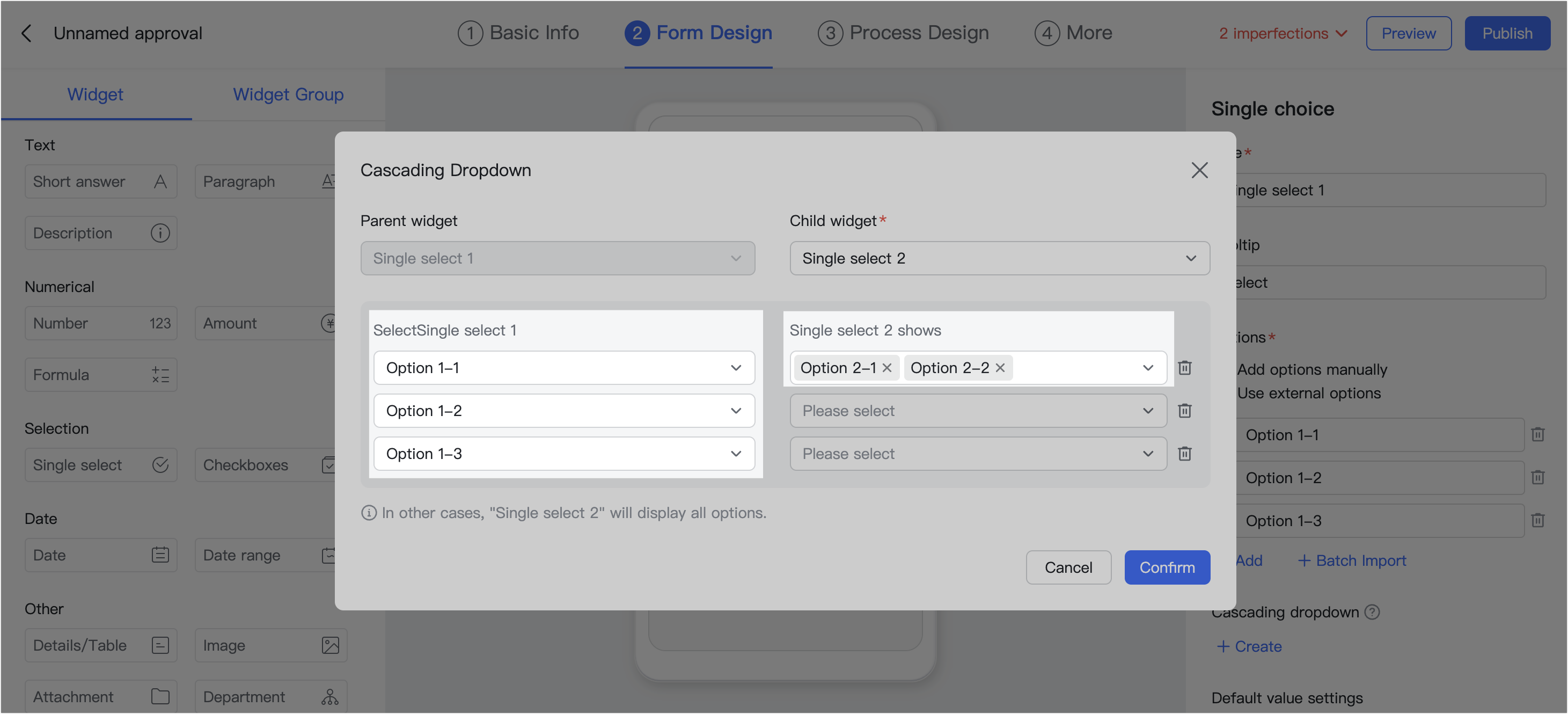
Task: Close the Cascading Dropdown dialog
Action: click(1199, 170)
